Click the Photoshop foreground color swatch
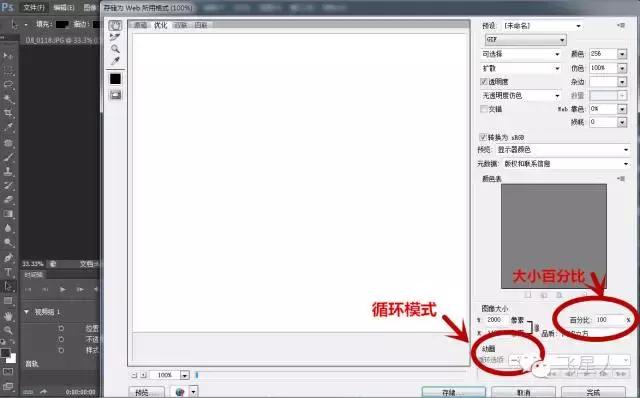 click(x=5, y=353)
